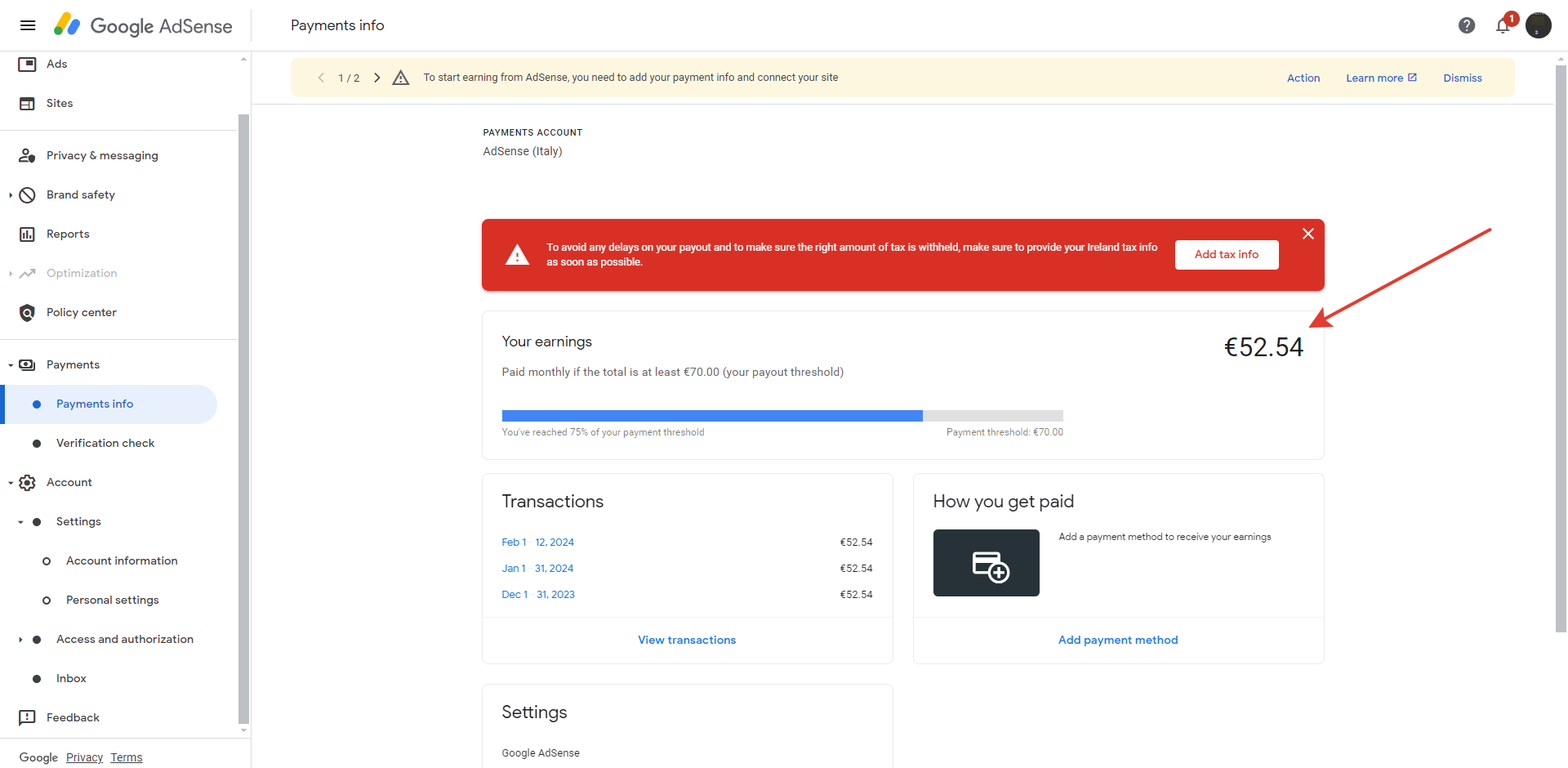This screenshot has height=768, width=1568.
Task: Expand the Brand safety menu
Action: click(x=11, y=194)
